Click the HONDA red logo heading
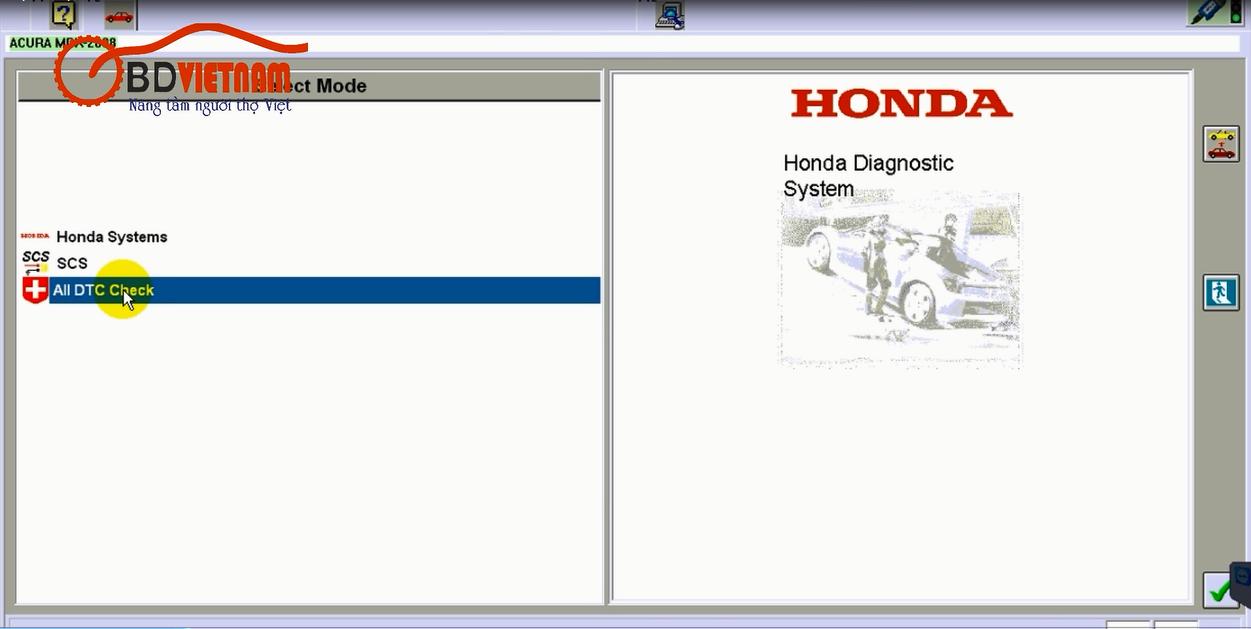 (902, 103)
